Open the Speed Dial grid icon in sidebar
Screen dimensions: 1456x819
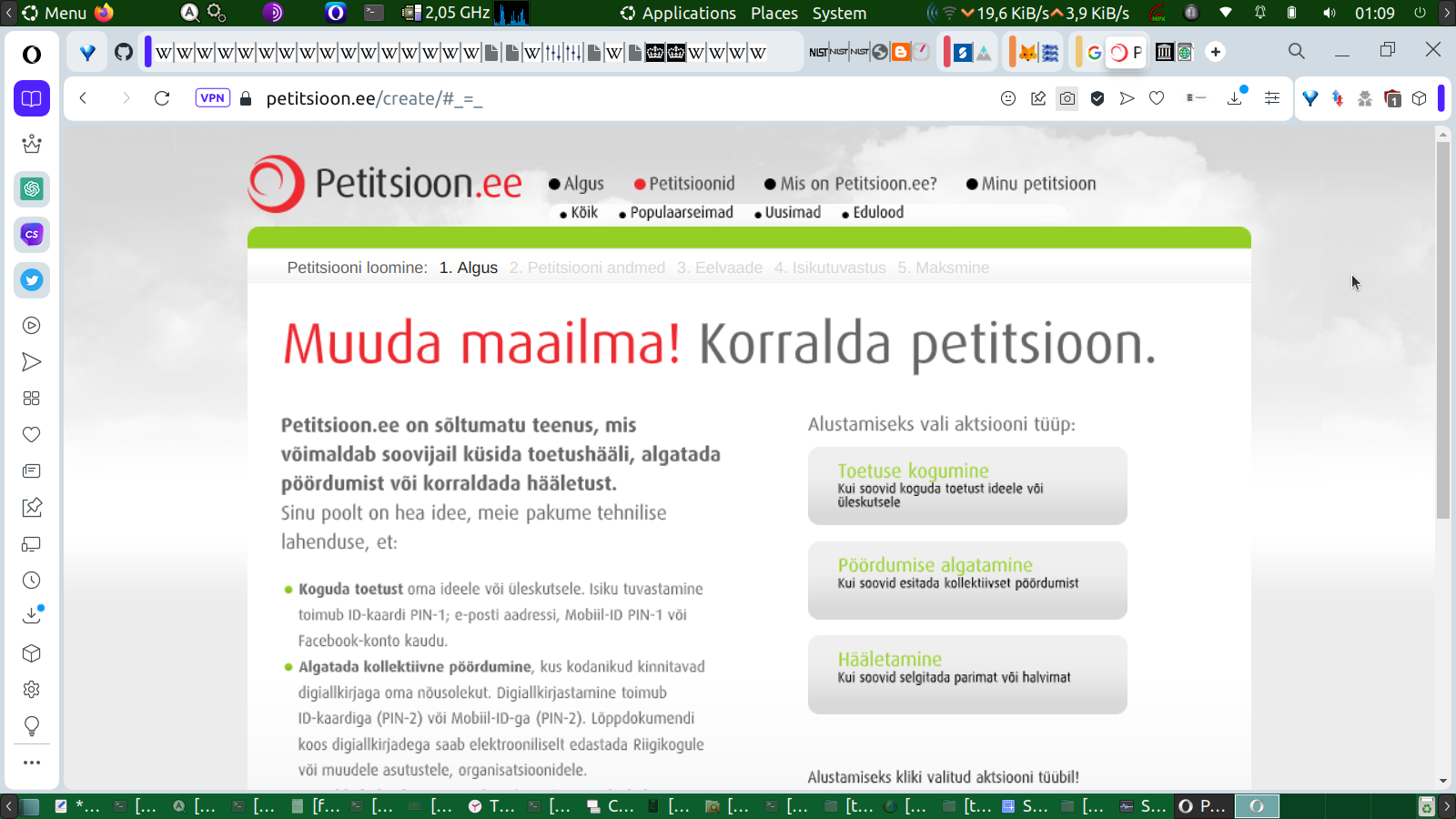coord(32,399)
